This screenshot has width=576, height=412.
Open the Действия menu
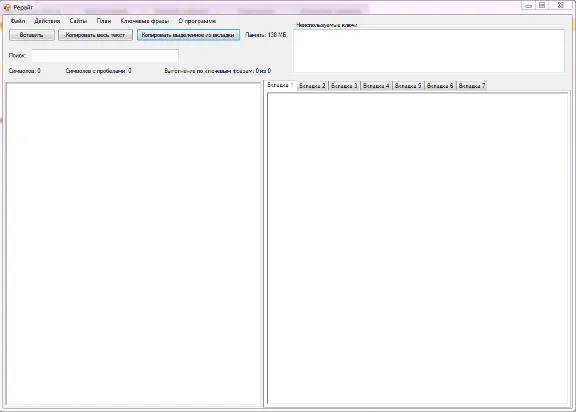pyautogui.click(x=47, y=21)
